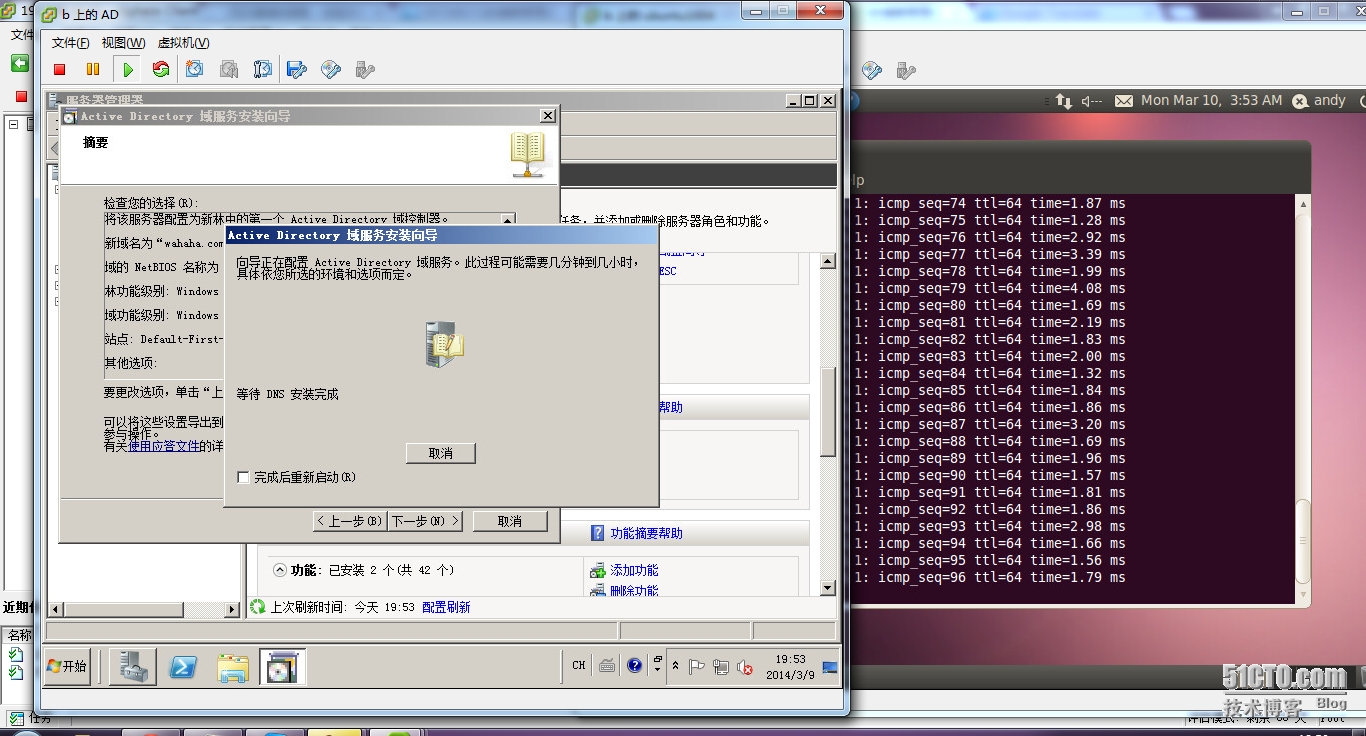
Task: Open Ubuntu clock Mon Mar 10, 3:53 AM
Action: [1211, 101]
